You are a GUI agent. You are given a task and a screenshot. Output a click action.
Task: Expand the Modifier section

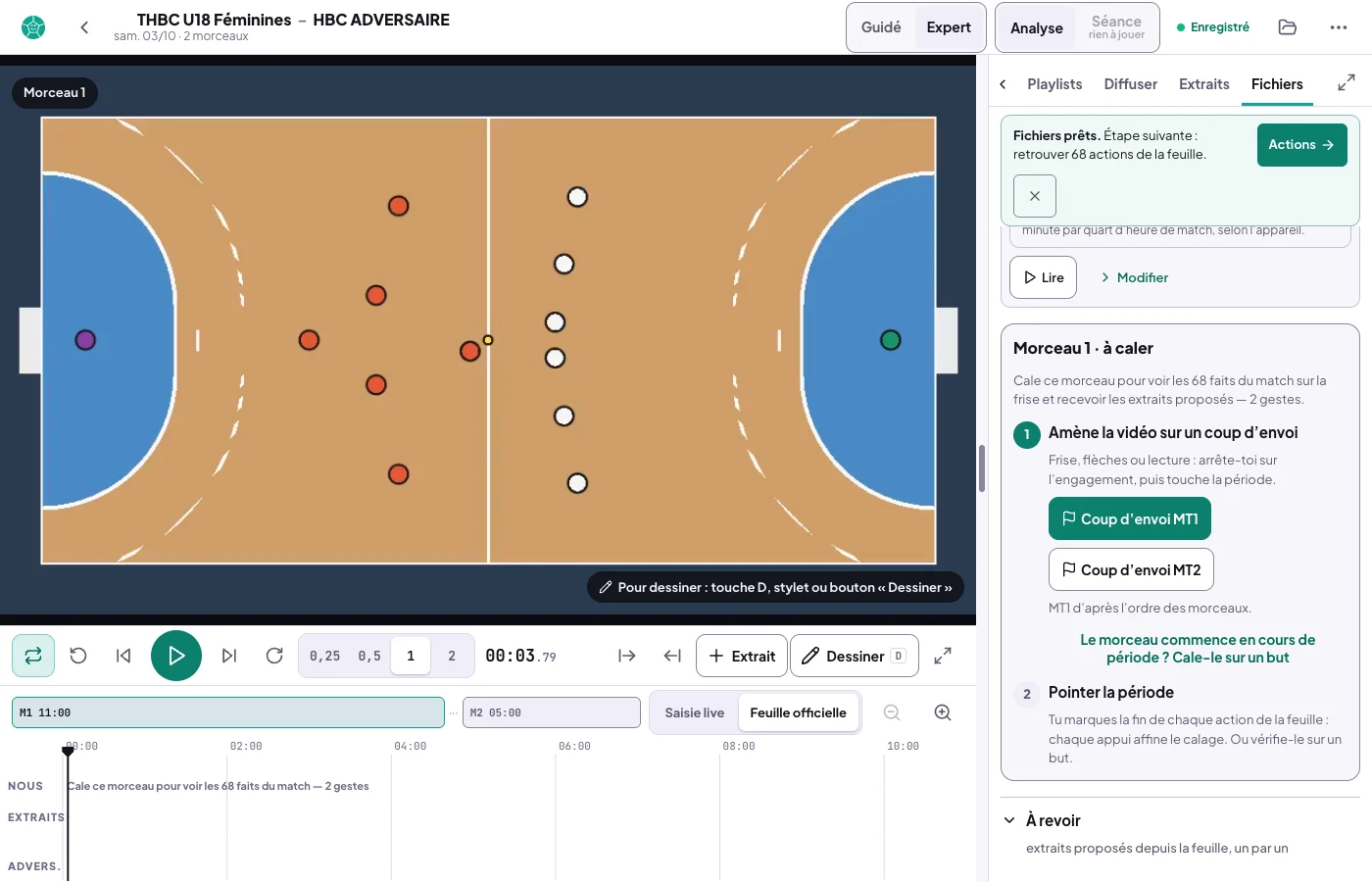tap(1134, 277)
